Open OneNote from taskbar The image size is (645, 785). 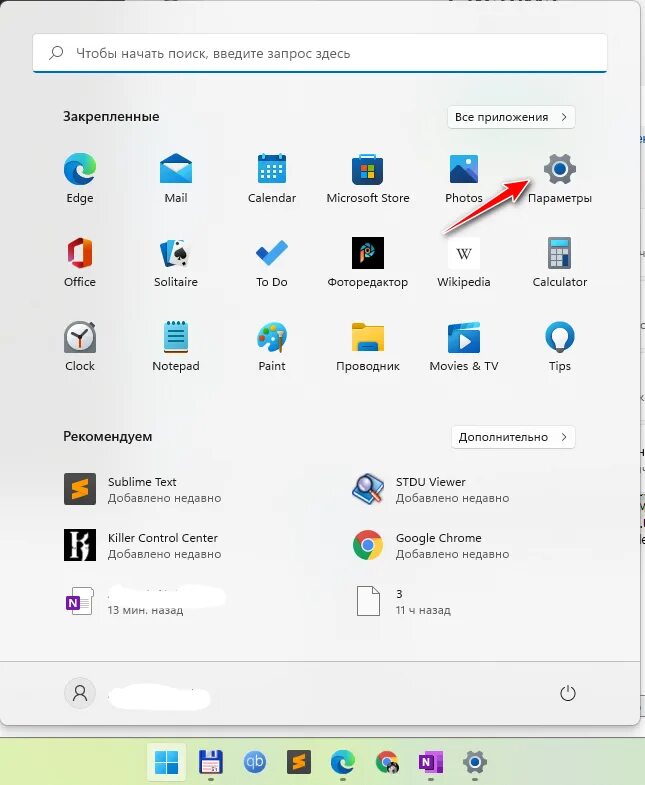click(431, 762)
